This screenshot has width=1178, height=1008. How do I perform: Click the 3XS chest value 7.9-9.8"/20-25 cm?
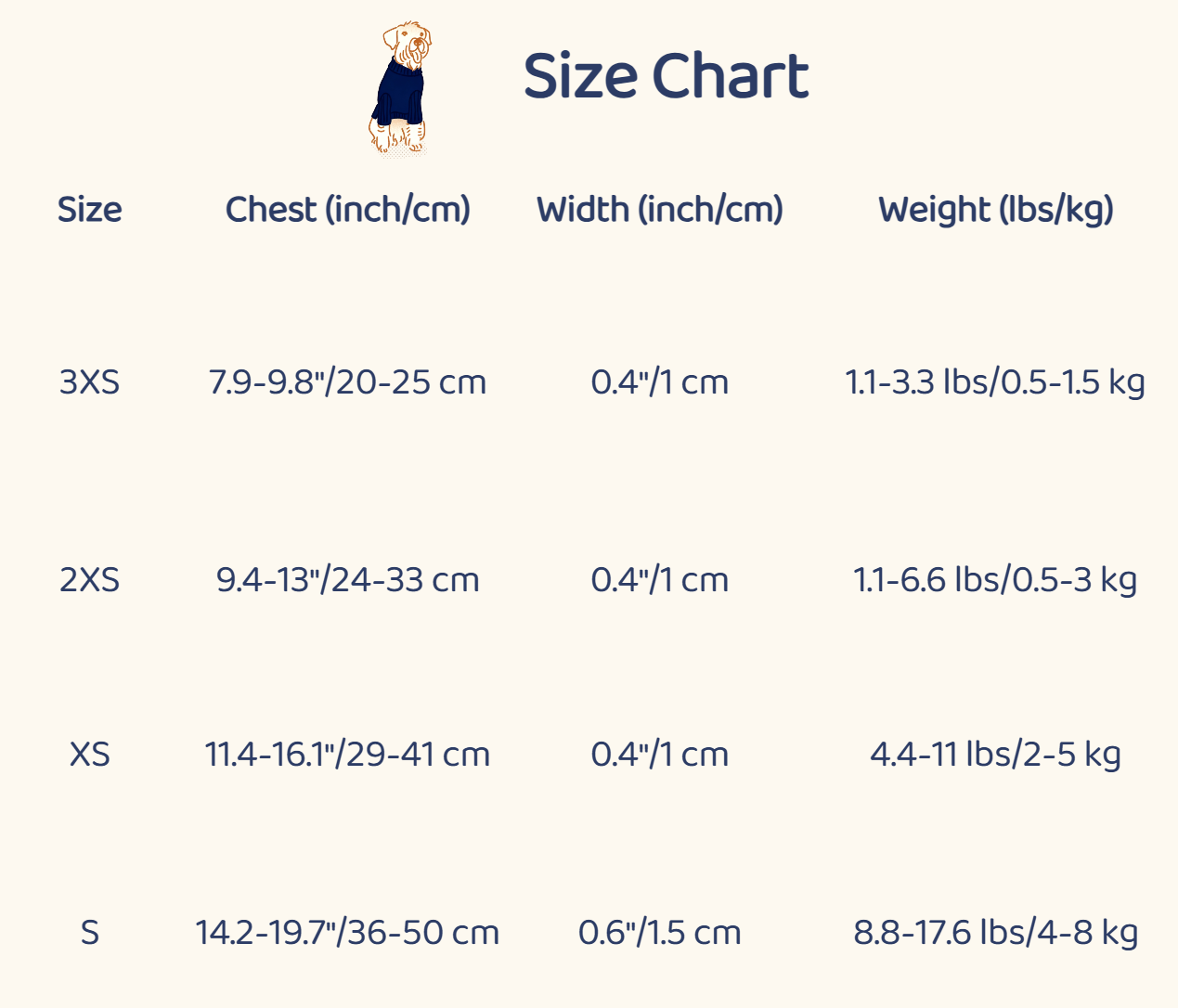click(348, 382)
